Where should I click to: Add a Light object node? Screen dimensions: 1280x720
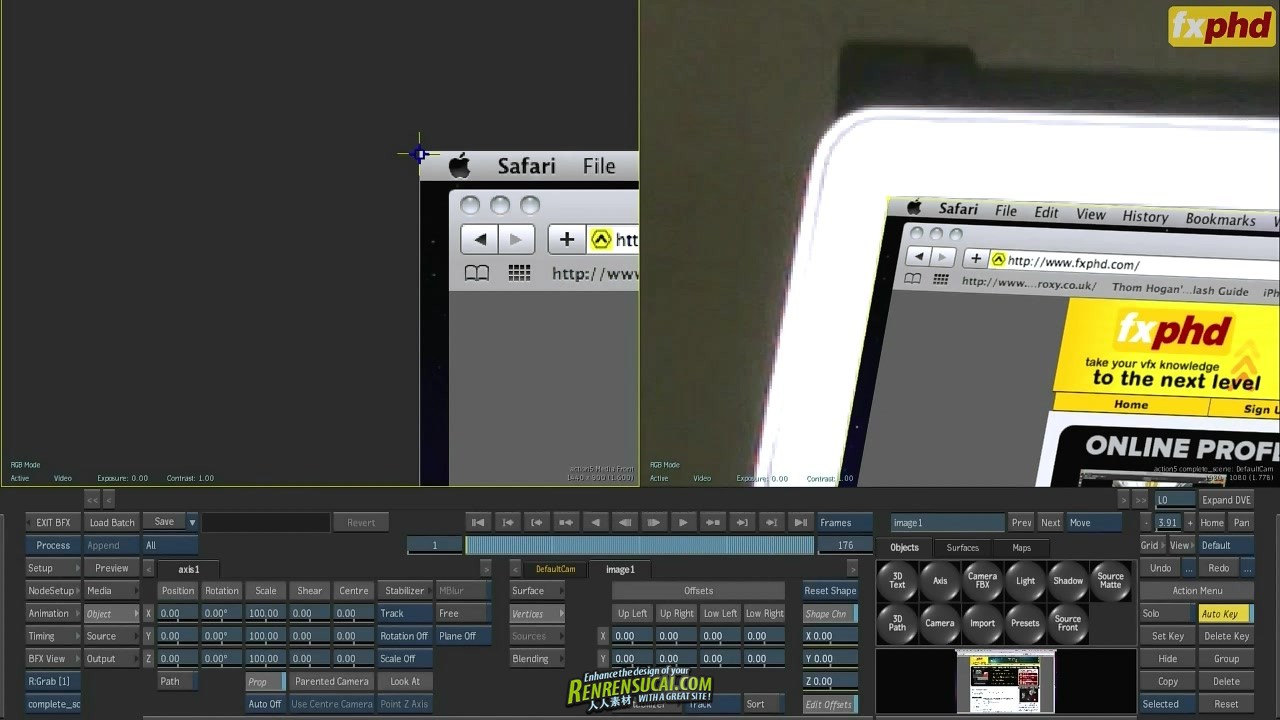point(1025,581)
